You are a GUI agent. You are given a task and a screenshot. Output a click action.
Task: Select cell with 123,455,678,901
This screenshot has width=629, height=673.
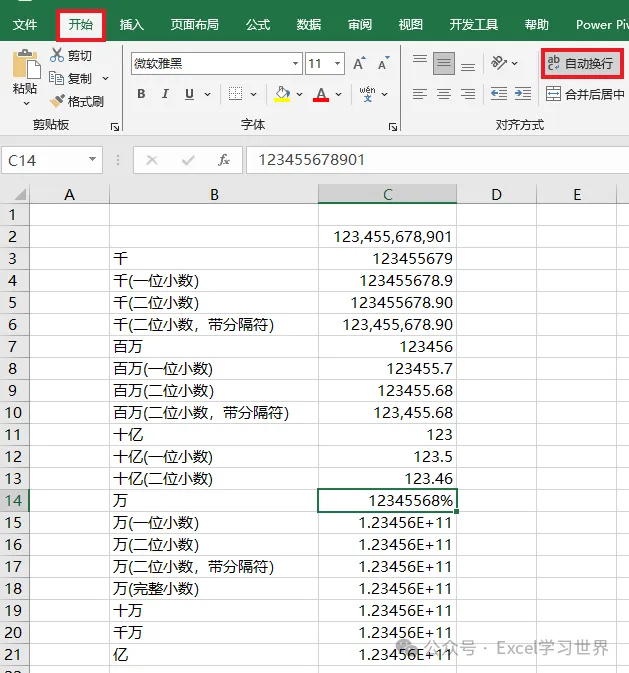point(387,236)
